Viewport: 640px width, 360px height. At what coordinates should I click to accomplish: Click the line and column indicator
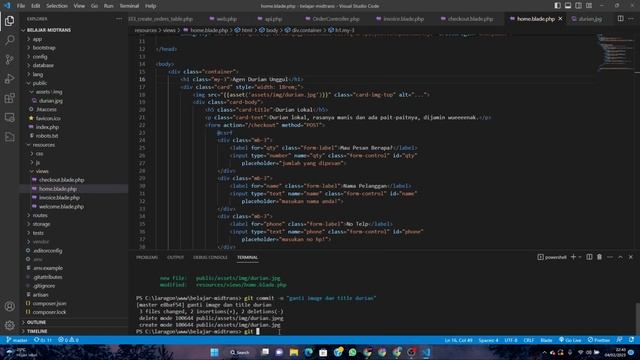tap(458, 340)
